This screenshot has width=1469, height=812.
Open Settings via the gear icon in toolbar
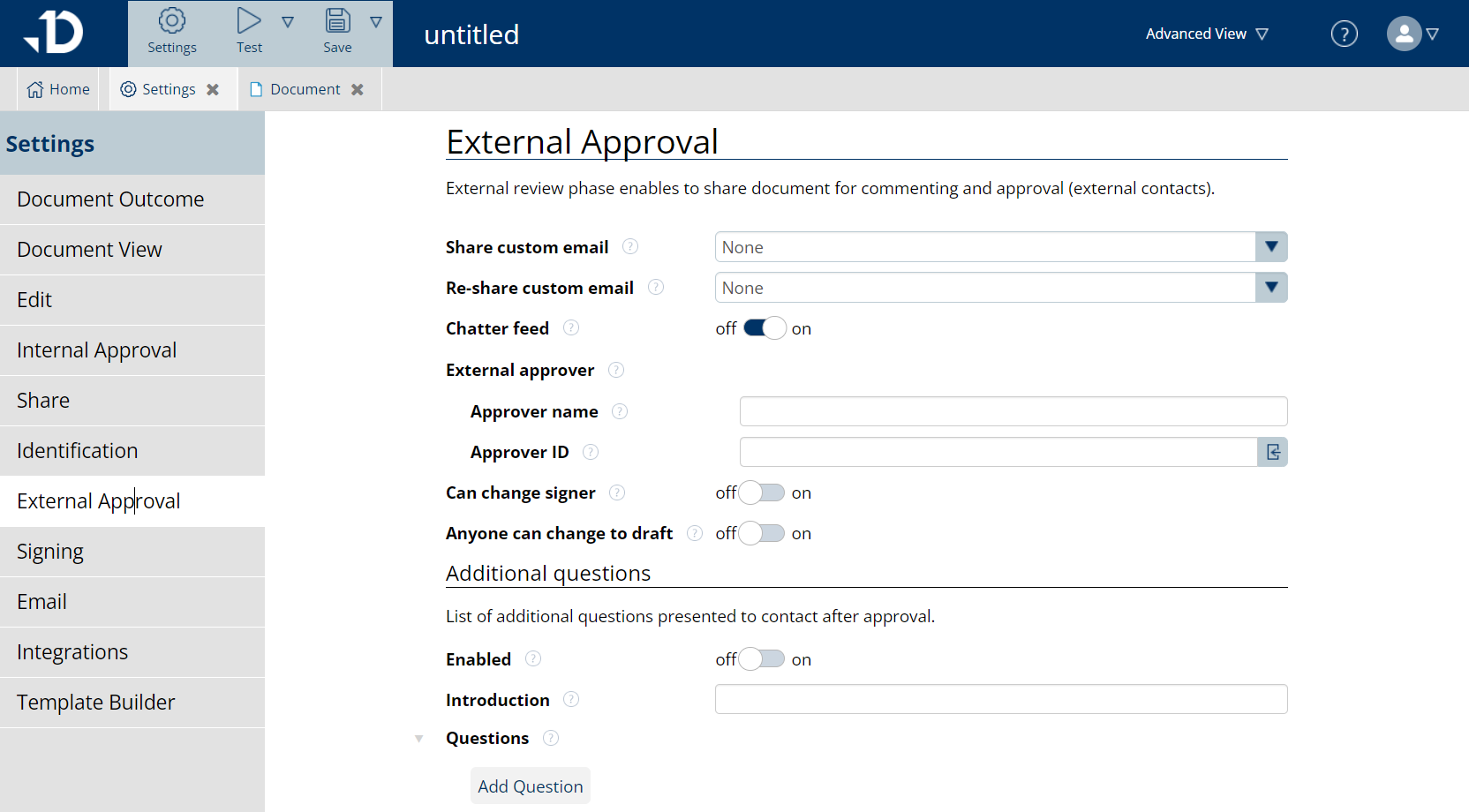coord(171,22)
